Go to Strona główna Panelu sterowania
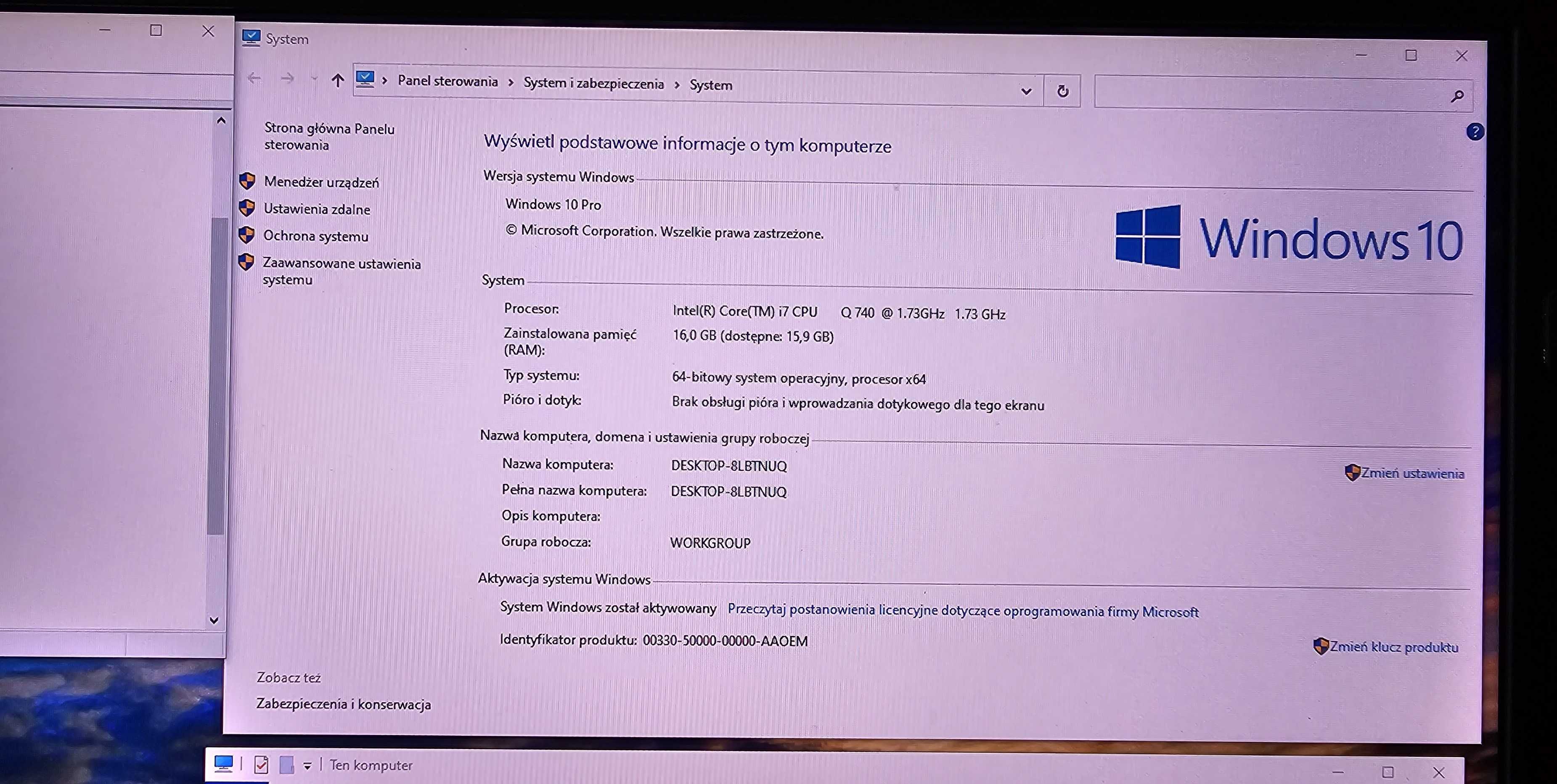The image size is (1557, 784). [329, 137]
